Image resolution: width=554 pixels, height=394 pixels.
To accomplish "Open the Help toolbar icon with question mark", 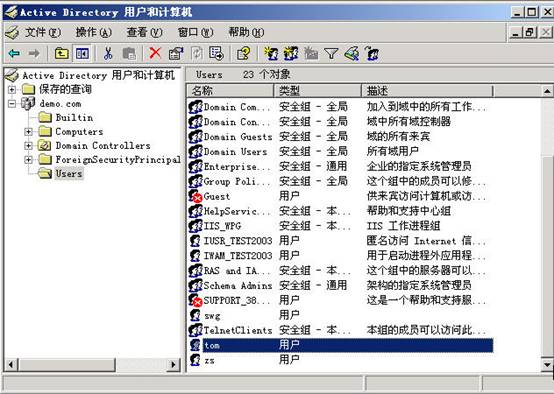I will pyautogui.click(x=243, y=54).
